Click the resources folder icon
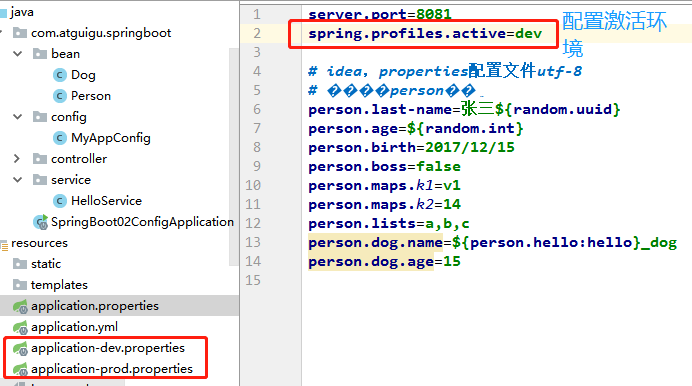 point(4,245)
